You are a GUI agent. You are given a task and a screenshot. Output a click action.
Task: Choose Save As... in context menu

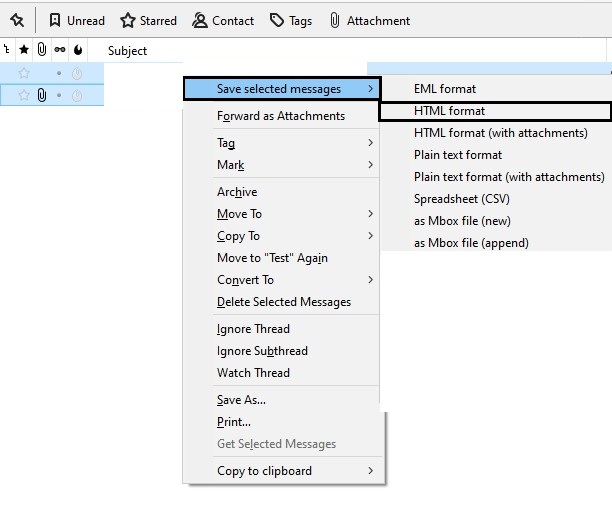click(x=281, y=400)
